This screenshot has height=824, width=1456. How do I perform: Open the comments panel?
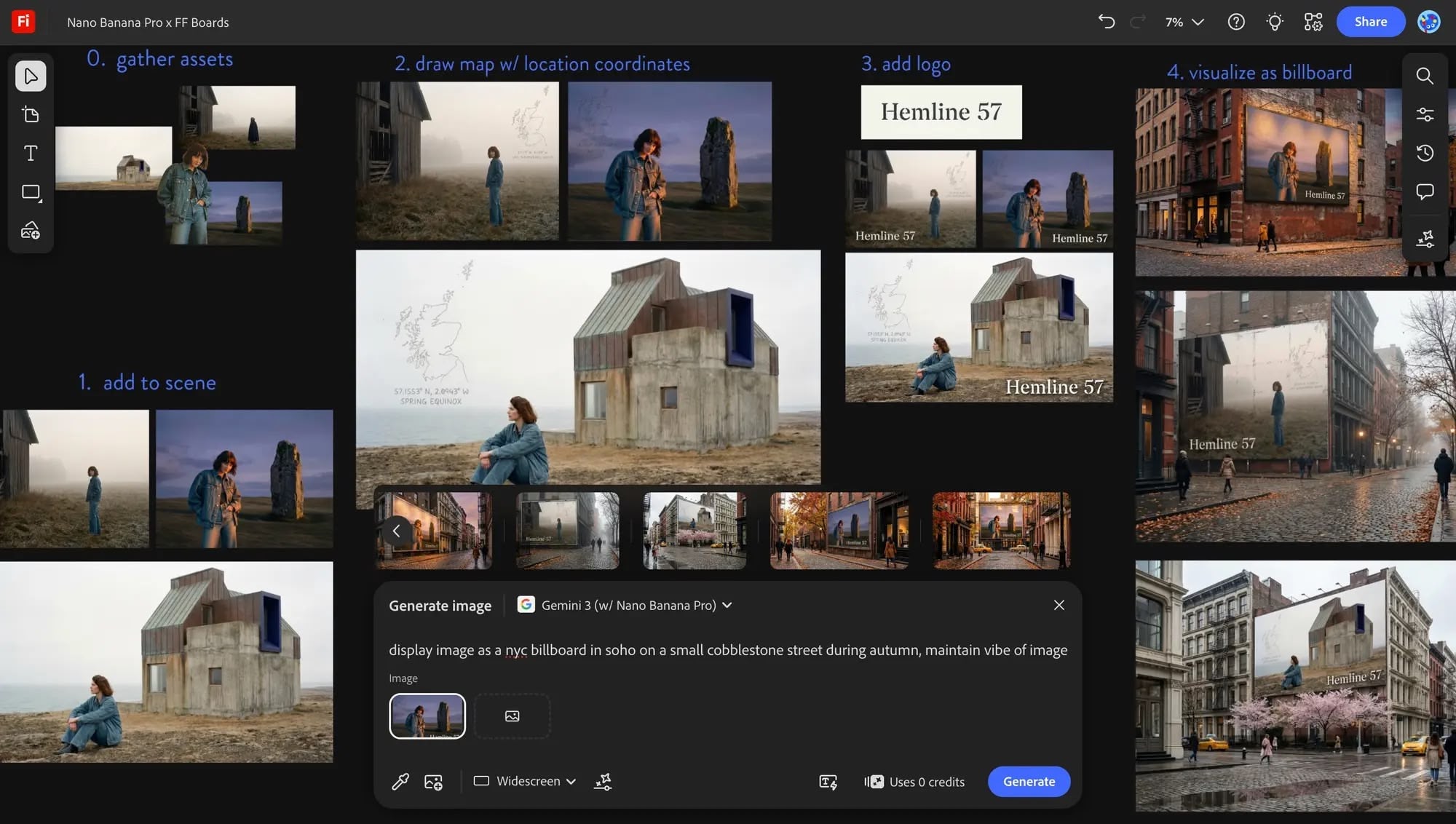[x=1425, y=192]
